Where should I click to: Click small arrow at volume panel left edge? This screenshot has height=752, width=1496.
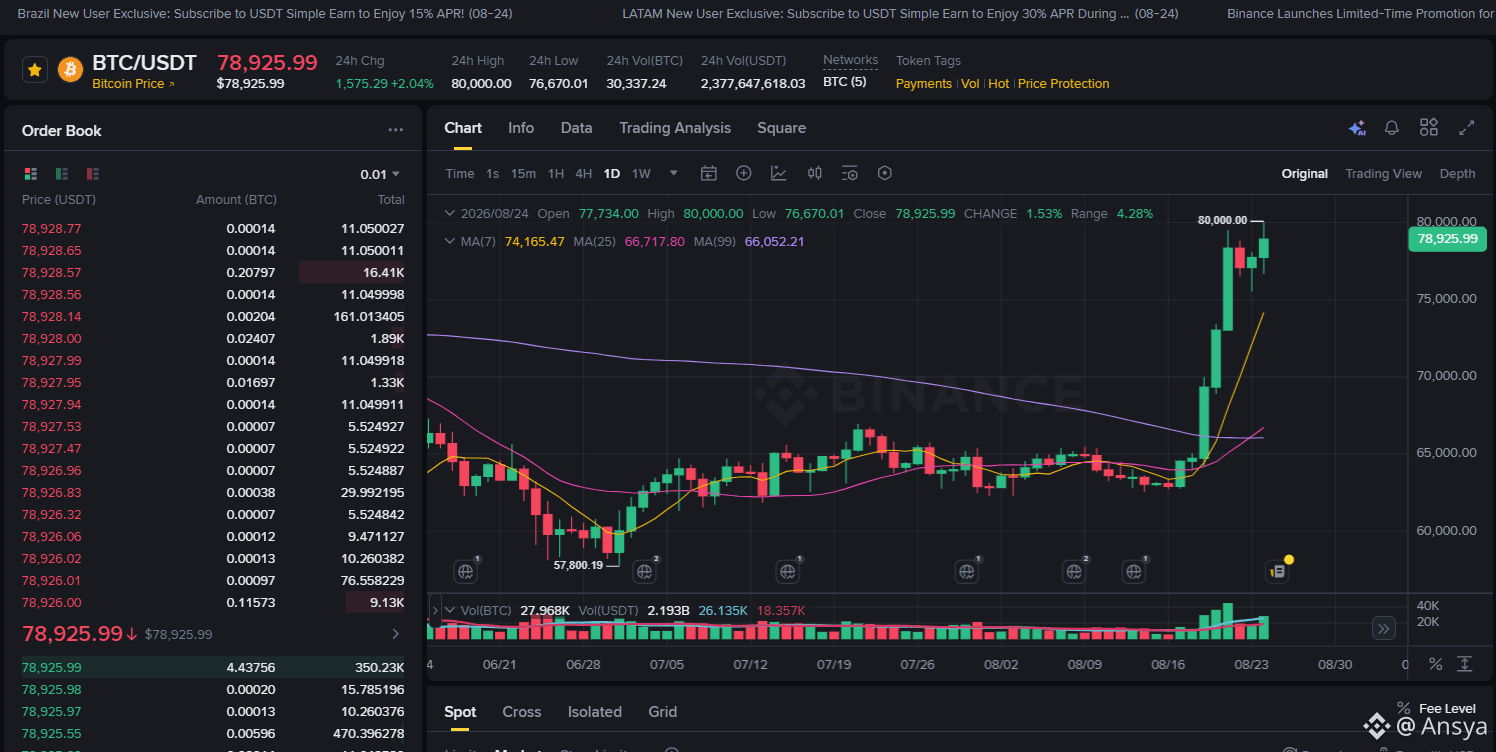coord(435,610)
